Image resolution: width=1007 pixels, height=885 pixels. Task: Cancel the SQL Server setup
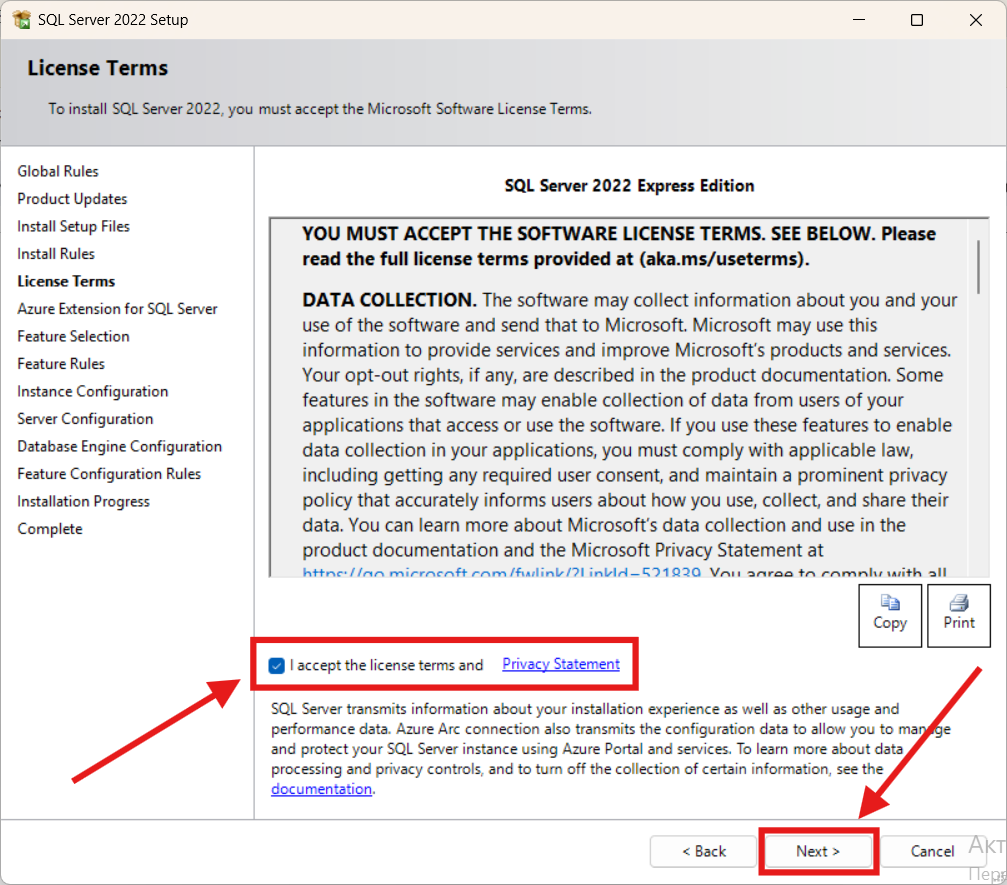point(932,851)
